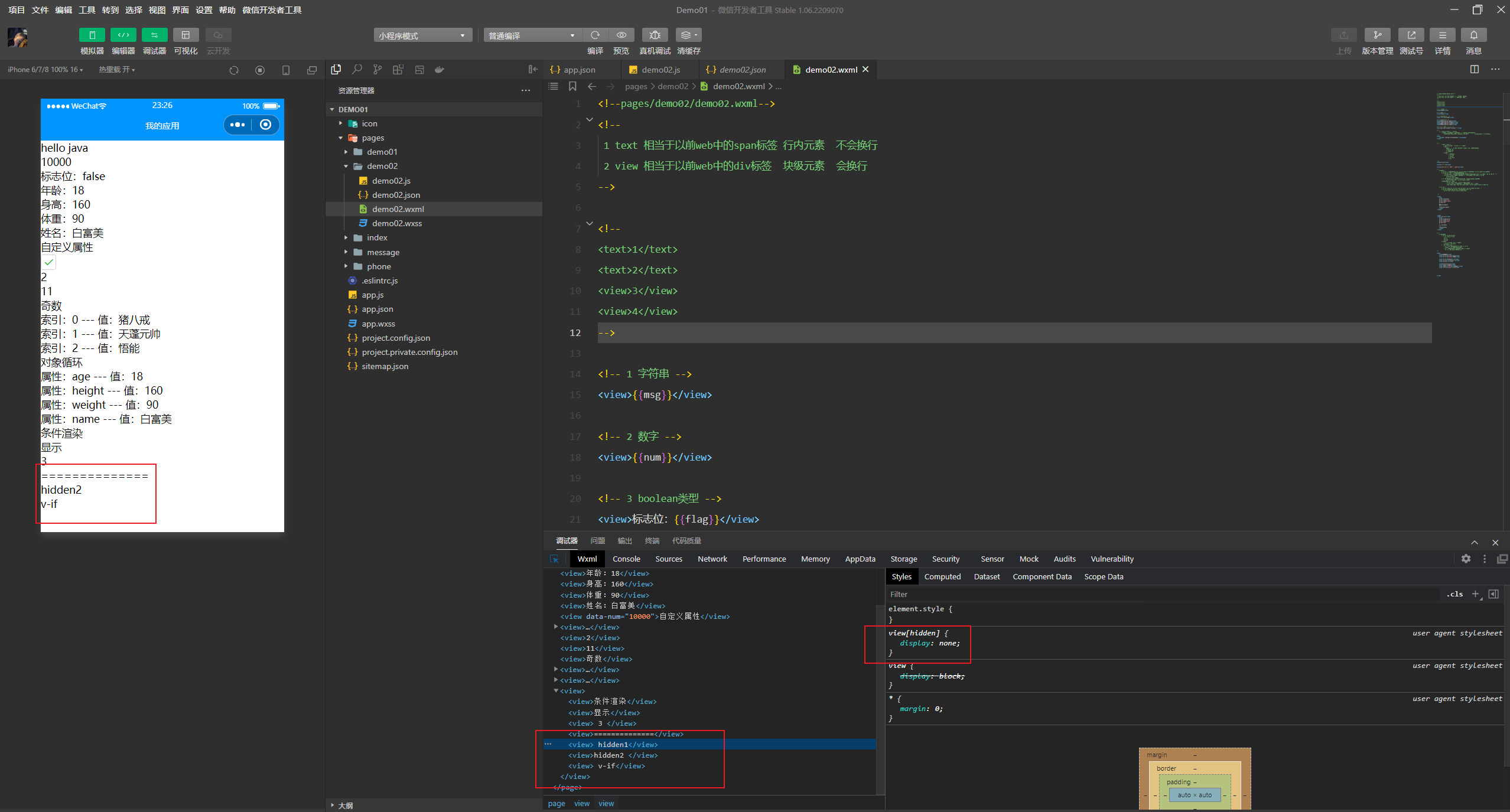Click the simulator stop icon
Image resolution: width=1510 pixels, height=812 pixels.
pos(260,70)
